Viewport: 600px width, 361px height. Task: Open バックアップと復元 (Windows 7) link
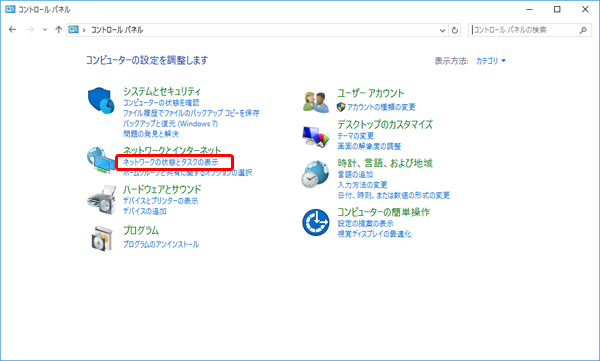(170, 124)
